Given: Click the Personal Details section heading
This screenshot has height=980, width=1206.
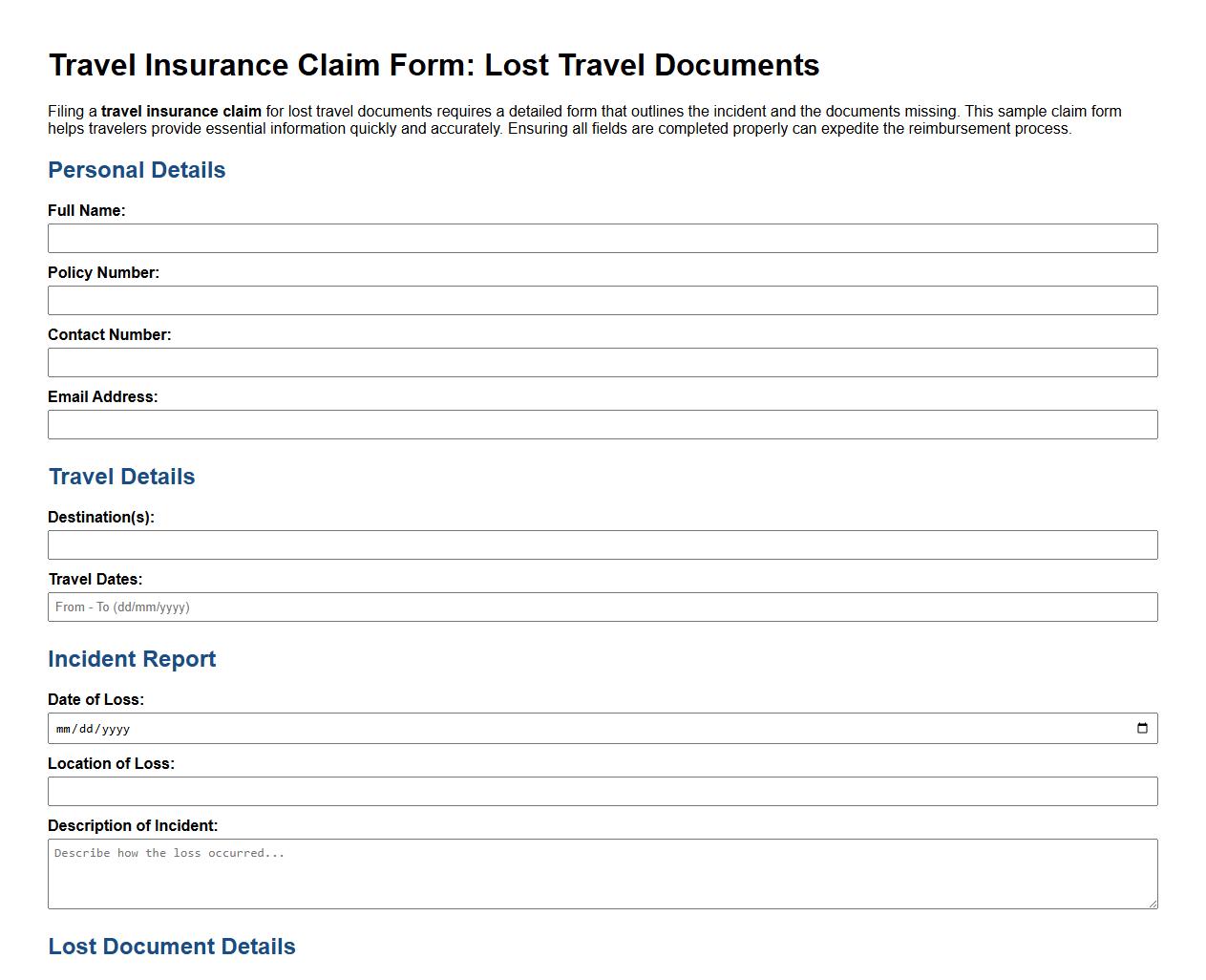Looking at the screenshot, I should click(137, 170).
